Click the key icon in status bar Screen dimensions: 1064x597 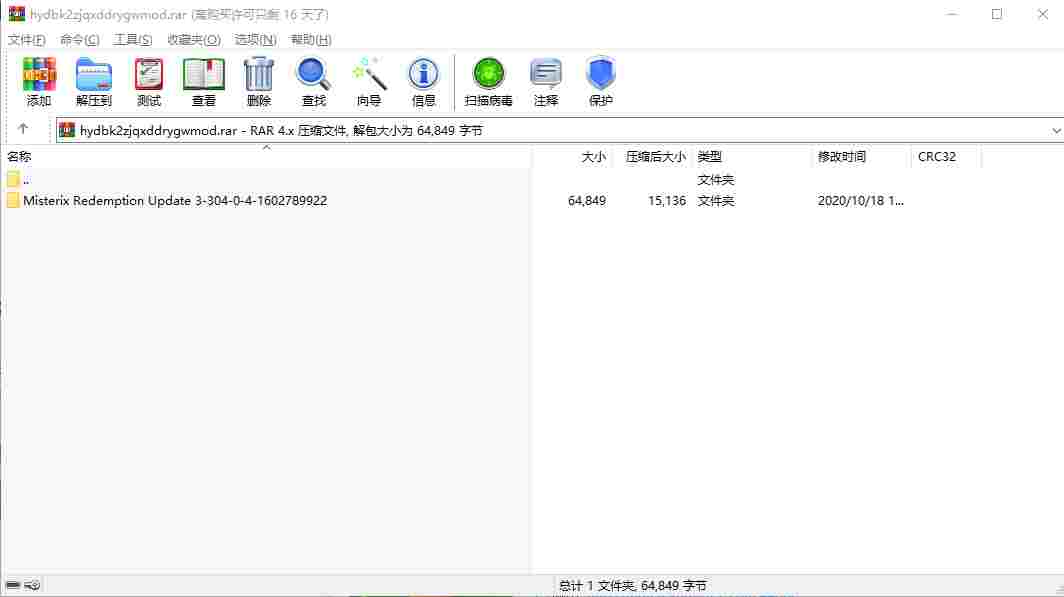(33, 585)
